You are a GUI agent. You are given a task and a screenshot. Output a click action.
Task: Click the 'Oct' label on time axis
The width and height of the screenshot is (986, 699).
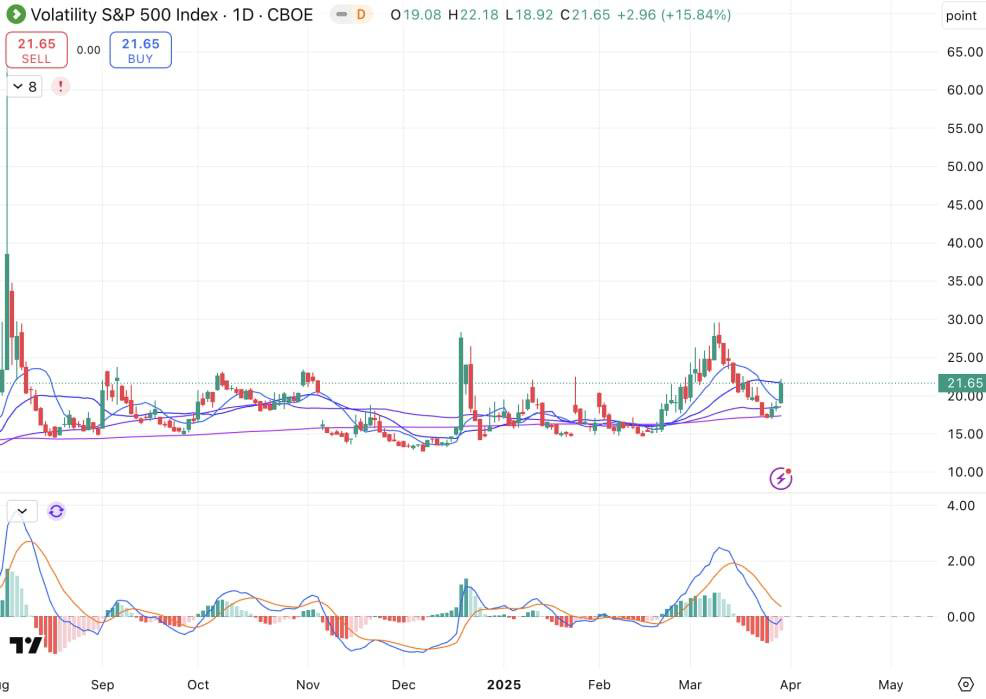click(x=198, y=685)
